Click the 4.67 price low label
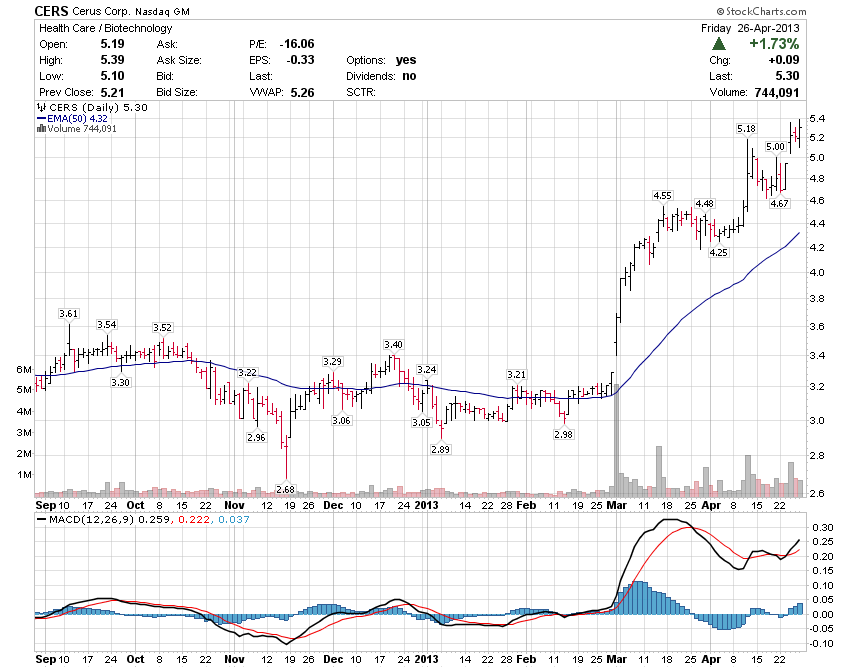This screenshot has width=850, height=668. point(780,203)
